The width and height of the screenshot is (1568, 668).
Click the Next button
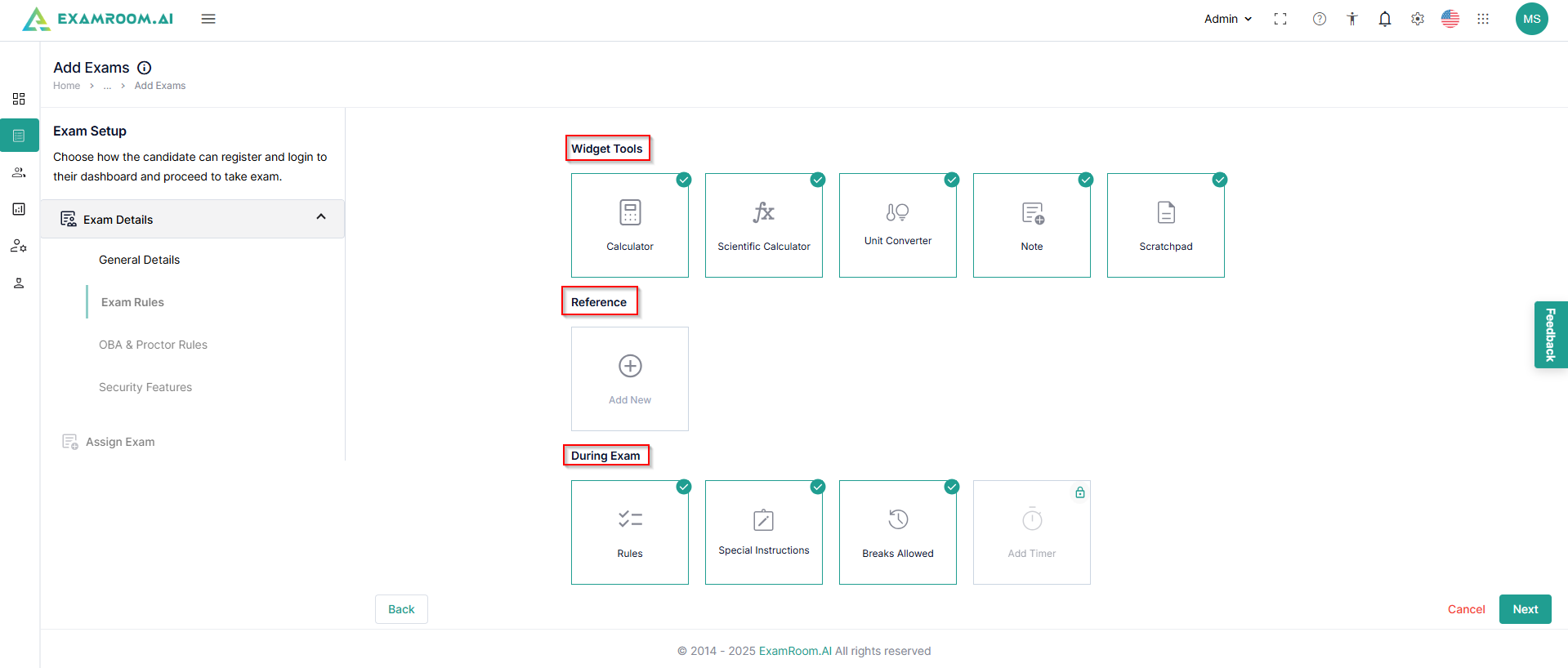tap(1526, 609)
